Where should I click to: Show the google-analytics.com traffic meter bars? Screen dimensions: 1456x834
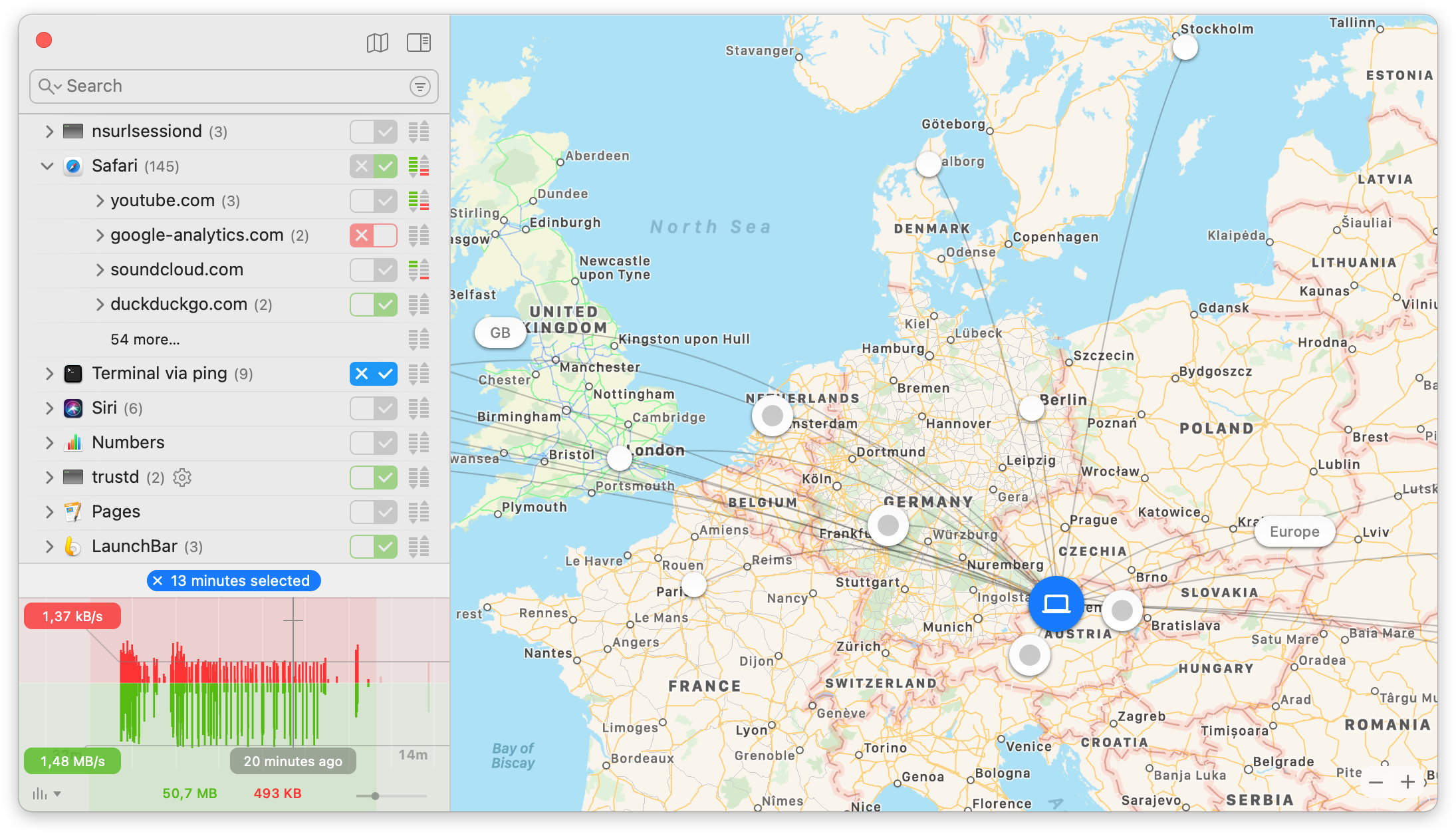coord(419,235)
